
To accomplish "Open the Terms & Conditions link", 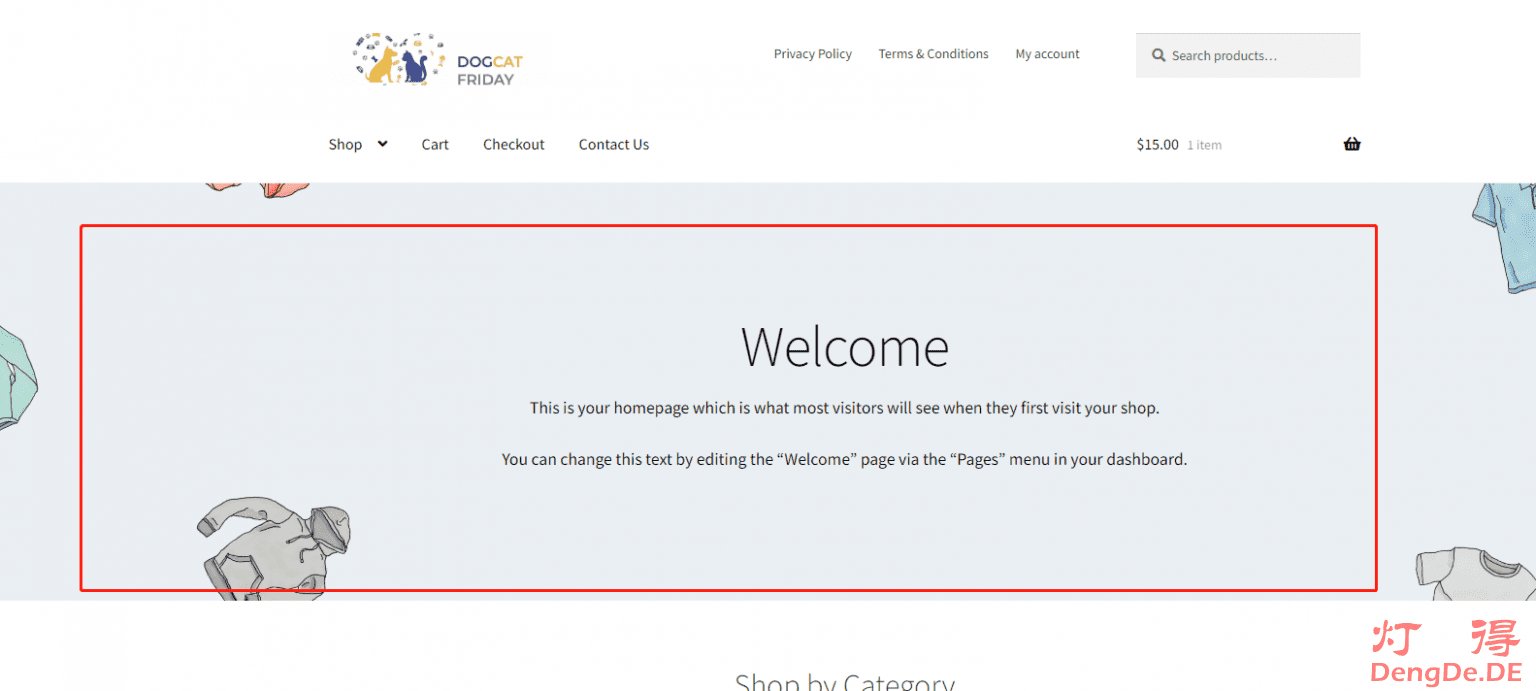I will 933,54.
